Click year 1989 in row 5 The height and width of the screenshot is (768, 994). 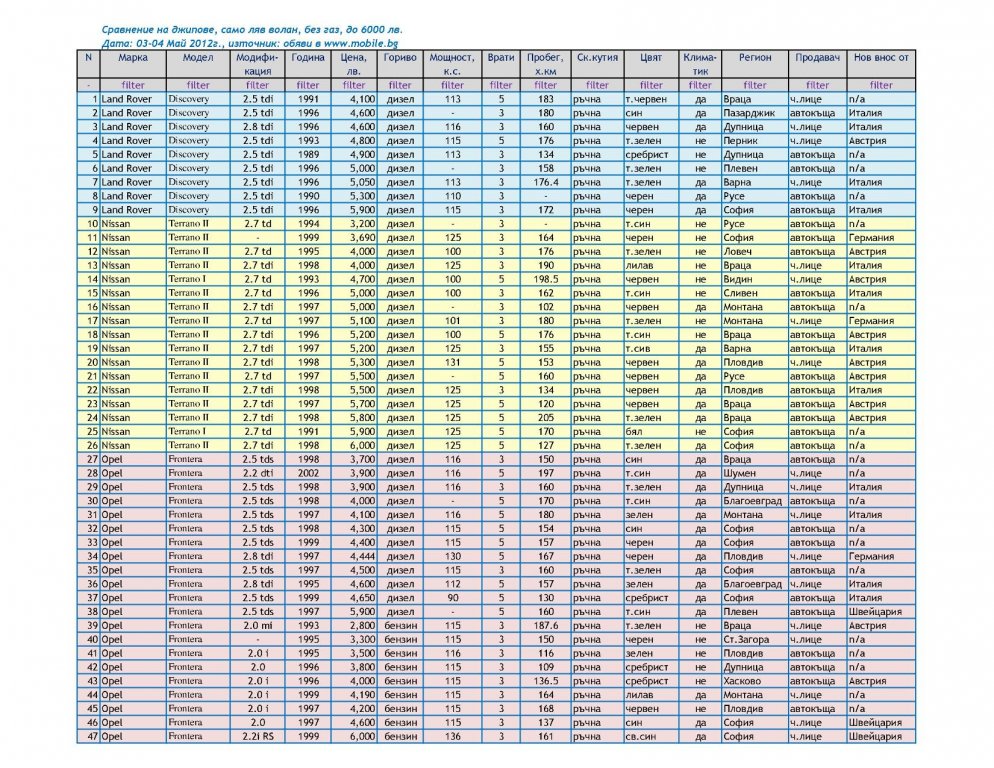pos(307,155)
